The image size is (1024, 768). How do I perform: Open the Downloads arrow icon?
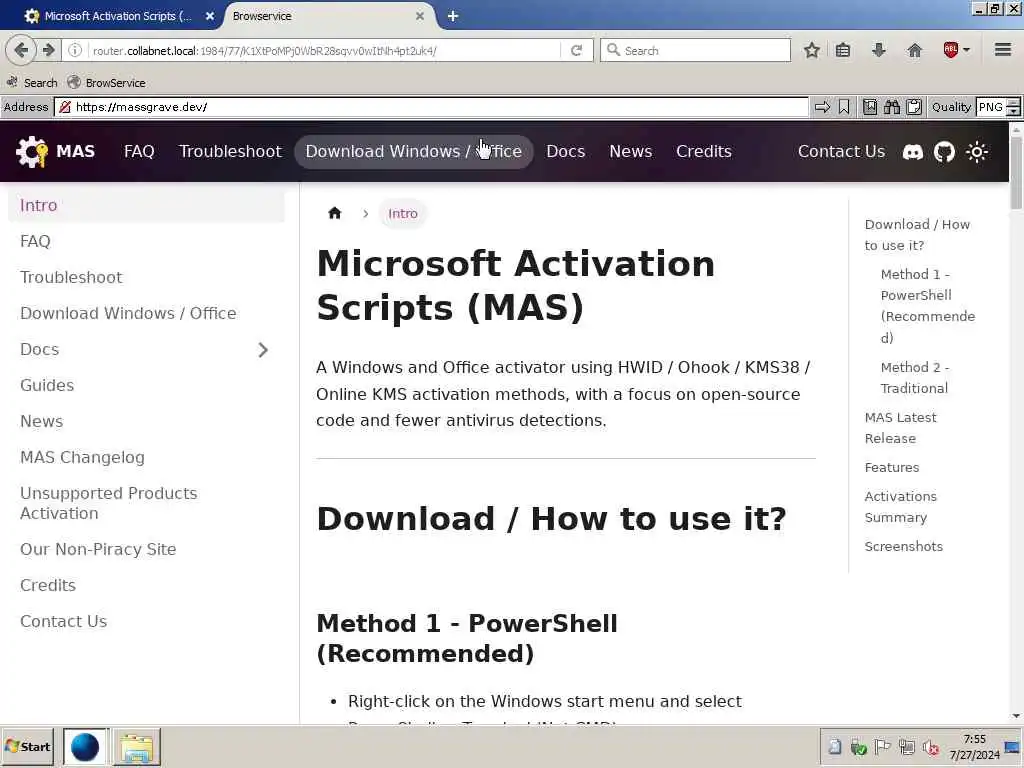click(x=879, y=50)
